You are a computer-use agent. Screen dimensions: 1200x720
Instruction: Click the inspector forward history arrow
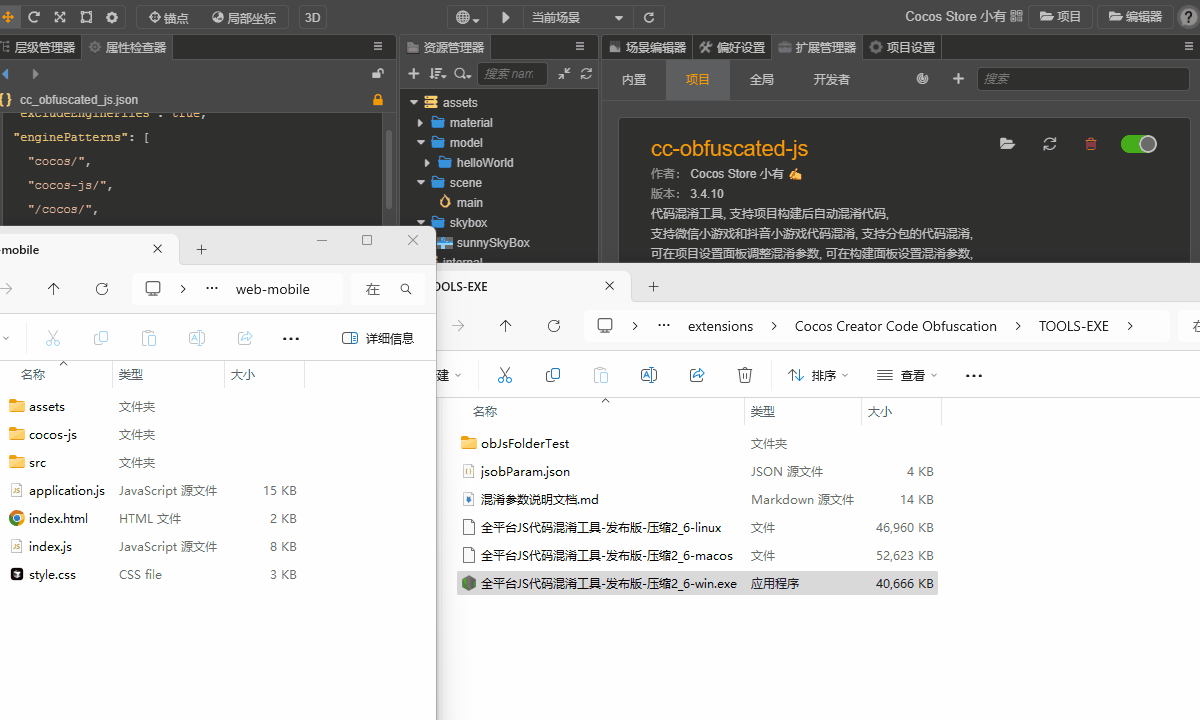coord(35,74)
